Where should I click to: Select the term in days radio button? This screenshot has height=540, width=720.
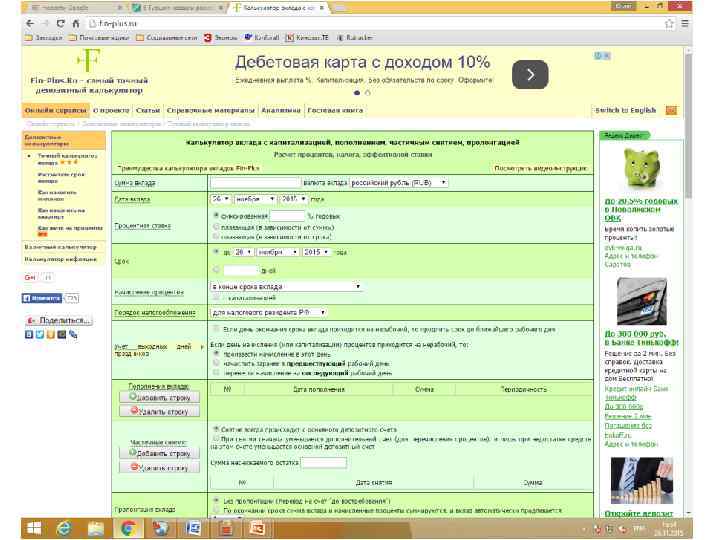coord(216,270)
